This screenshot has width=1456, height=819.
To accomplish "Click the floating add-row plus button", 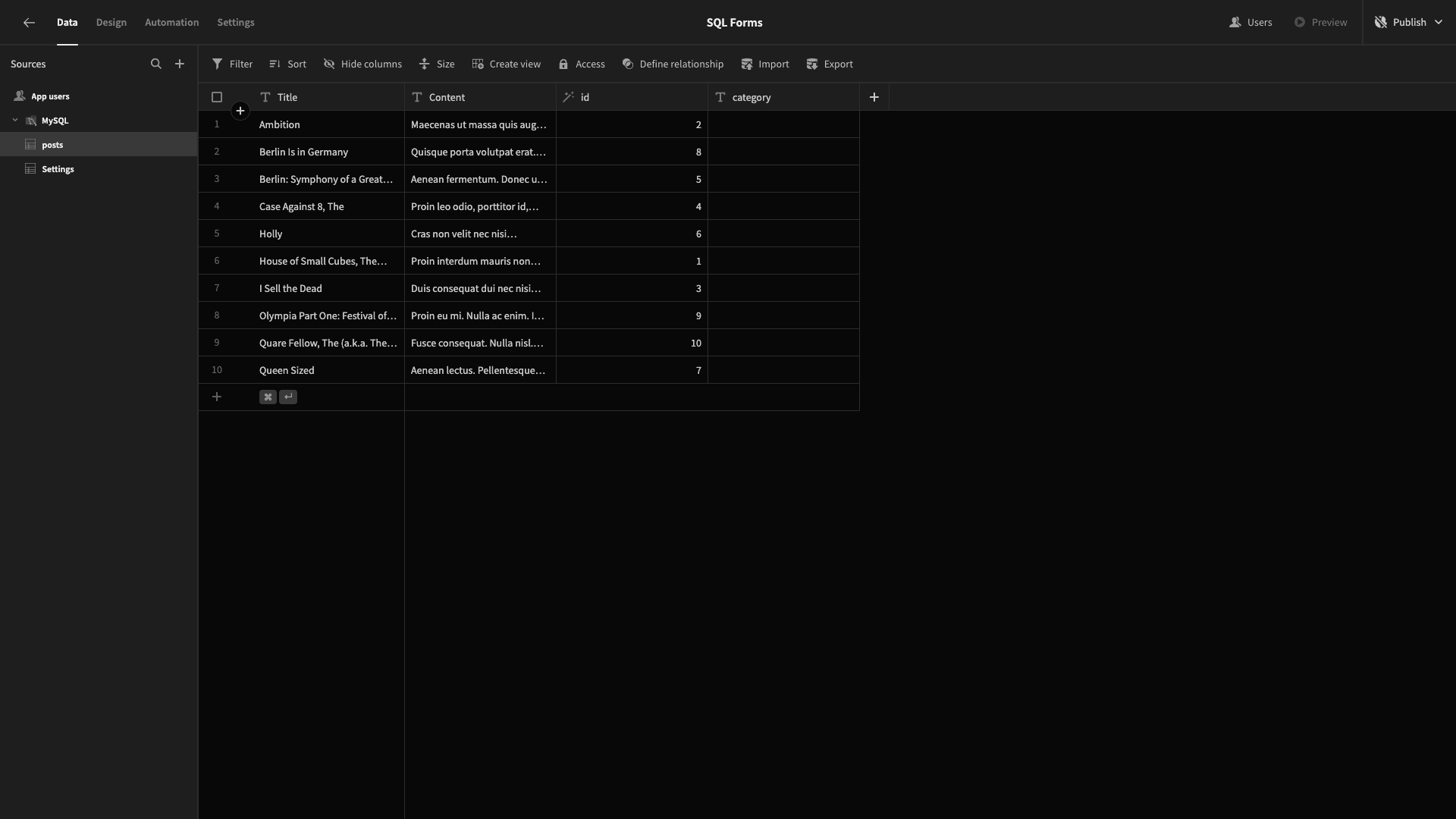I will [x=240, y=111].
